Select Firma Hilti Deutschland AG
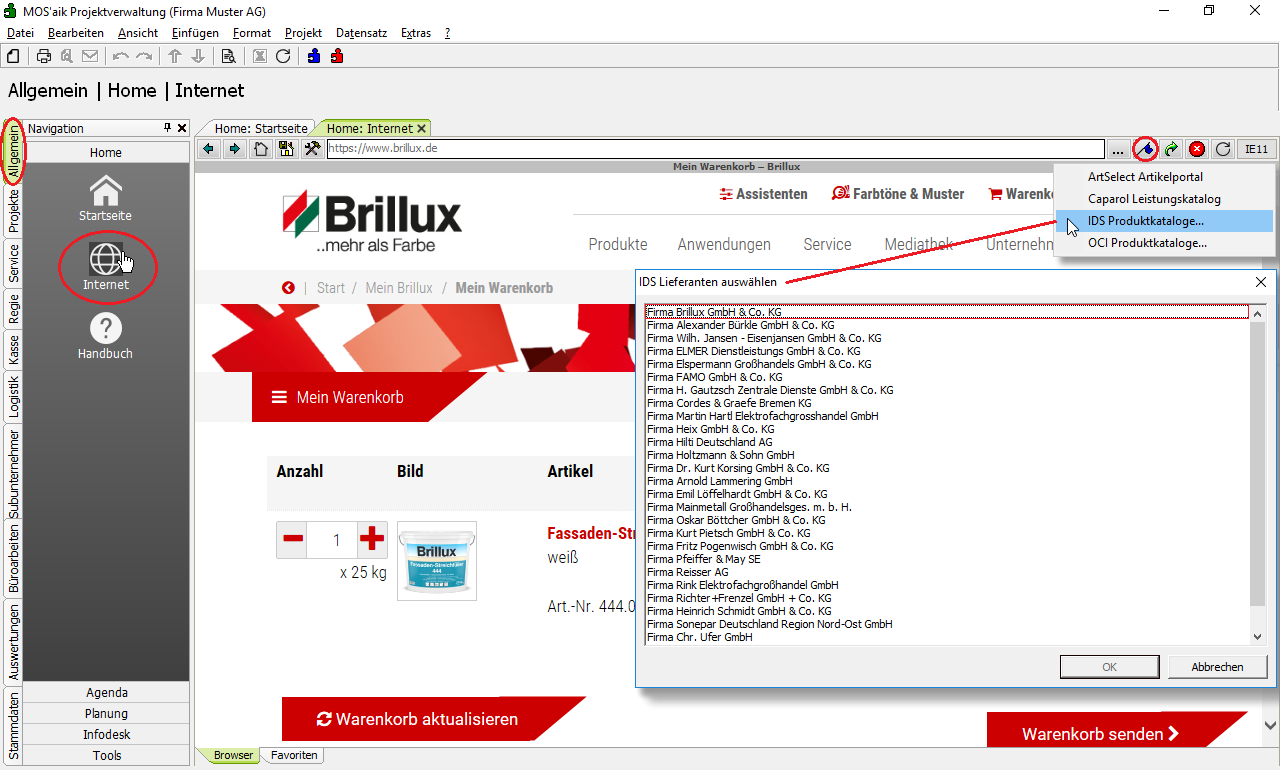1280x770 pixels. click(x=947, y=442)
